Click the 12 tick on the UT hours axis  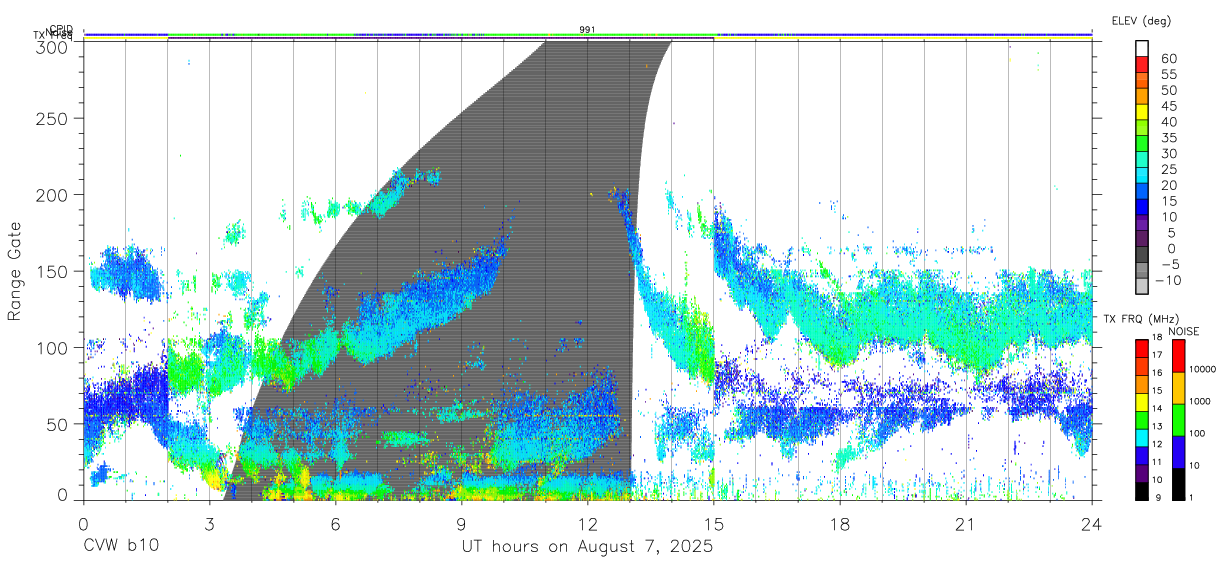(x=588, y=523)
